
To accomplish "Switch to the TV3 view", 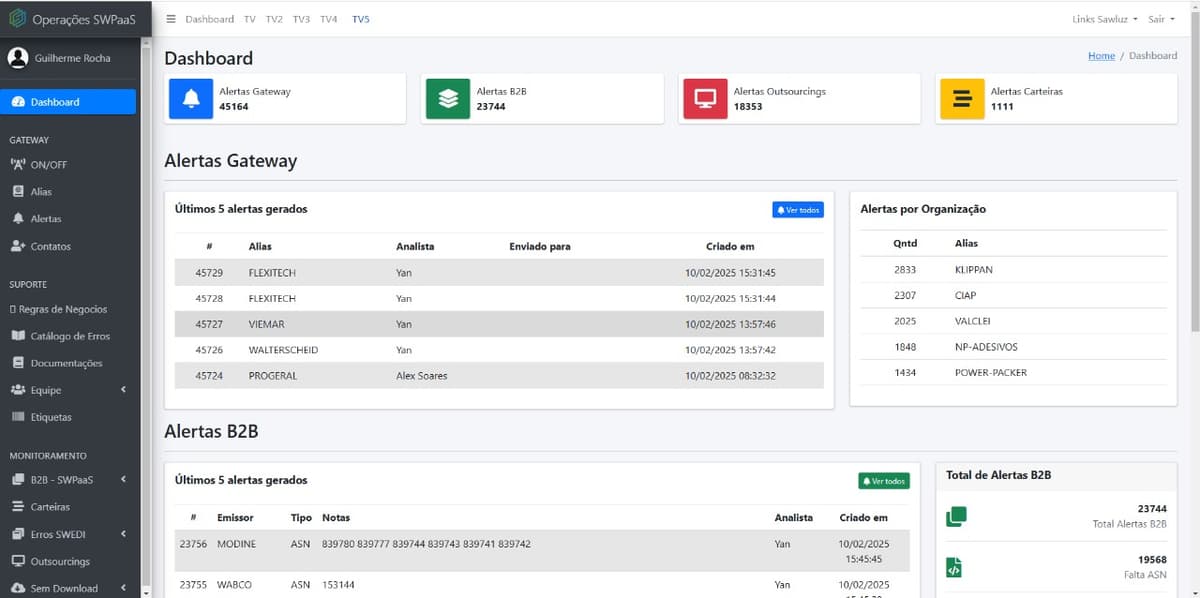I will pyautogui.click(x=301, y=19).
